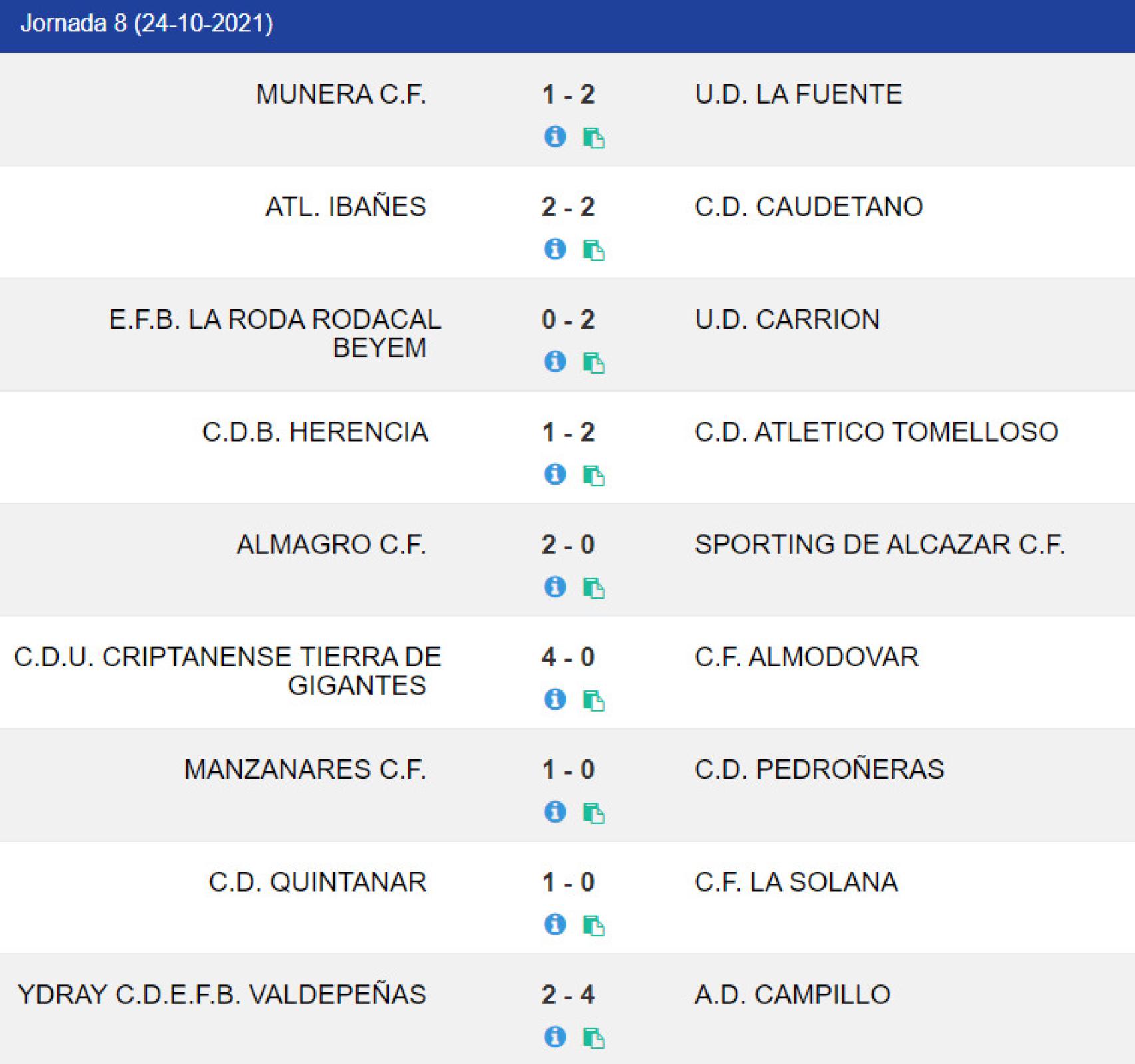Screen dimensions: 1135x1064
Task: Open info icon for Munera C.F. match
Action: click(555, 136)
